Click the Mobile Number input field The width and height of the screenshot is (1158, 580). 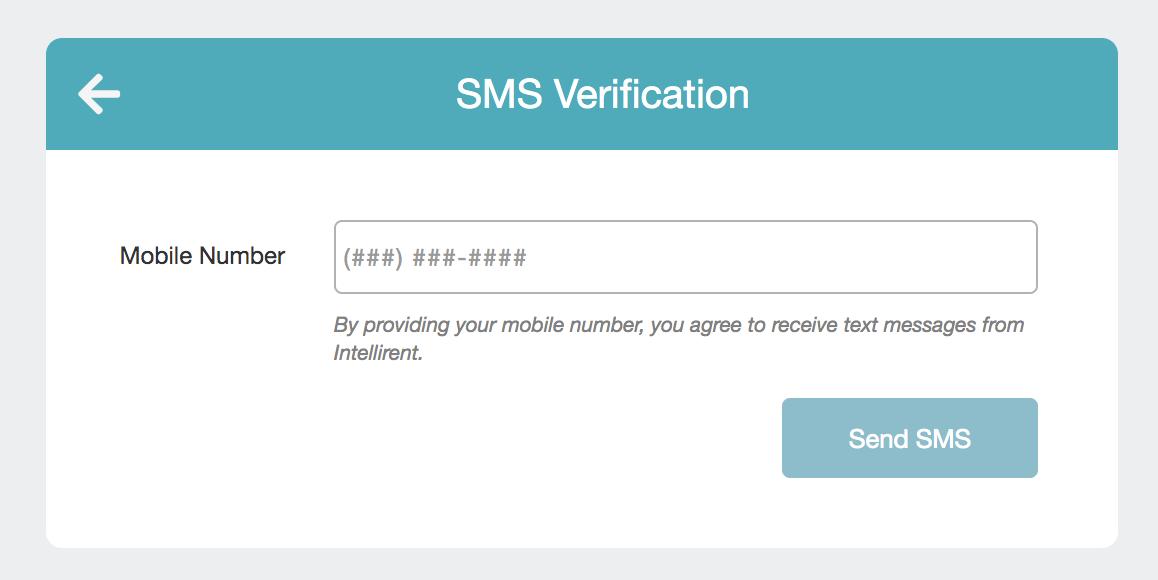click(685, 257)
